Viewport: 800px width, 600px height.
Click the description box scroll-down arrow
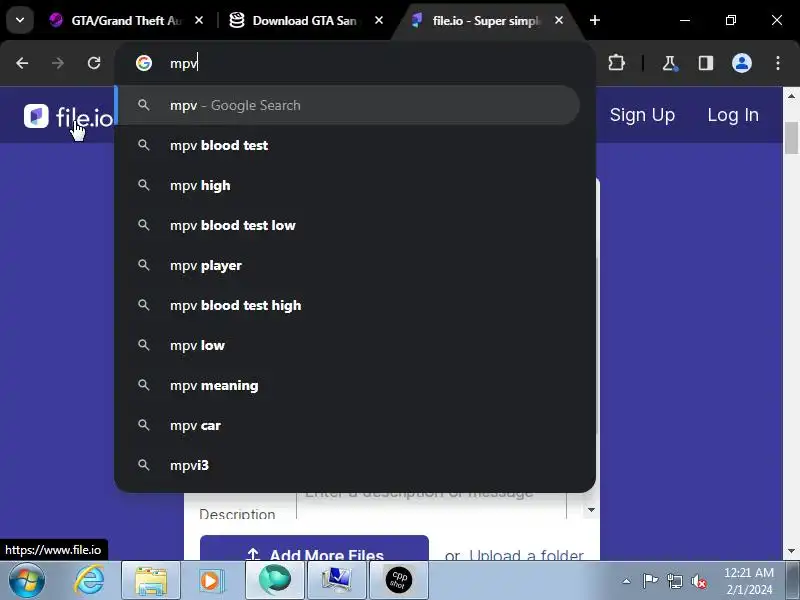coord(591,510)
